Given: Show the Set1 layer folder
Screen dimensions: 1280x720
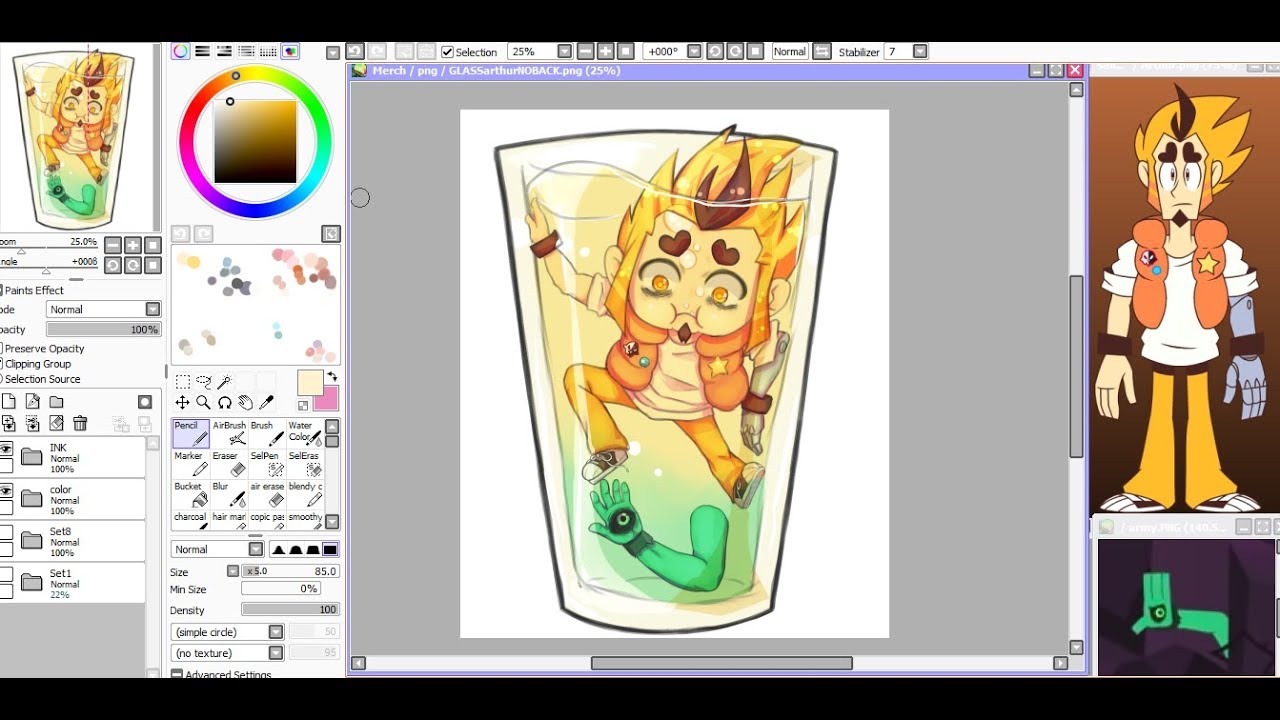Looking at the screenshot, I should (6, 574).
